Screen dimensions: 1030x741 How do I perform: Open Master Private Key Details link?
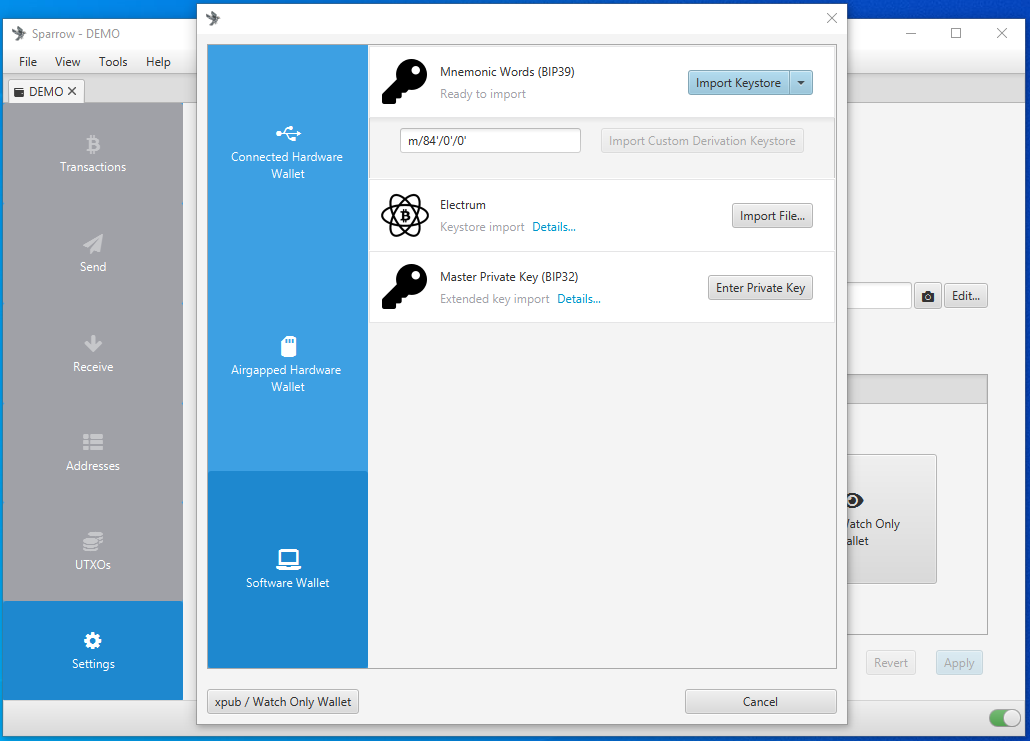coord(579,299)
